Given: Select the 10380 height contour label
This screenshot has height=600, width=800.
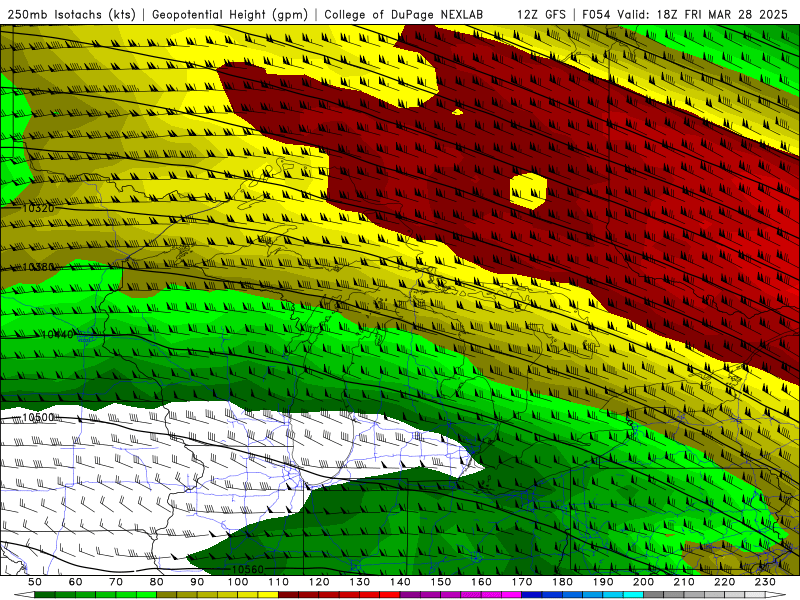Looking at the screenshot, I should pyautogui.click(x=38, y=267).
